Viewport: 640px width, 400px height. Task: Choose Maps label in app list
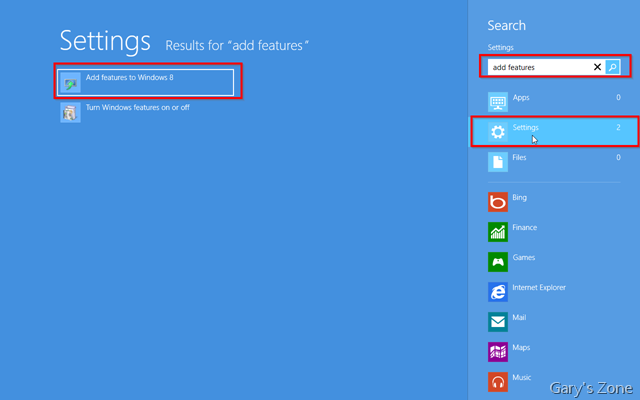click(x=521, y=348)
